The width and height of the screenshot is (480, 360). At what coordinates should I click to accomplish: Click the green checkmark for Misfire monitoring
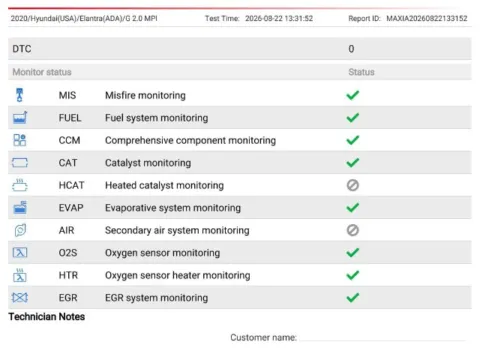click(x=353, y=95)
